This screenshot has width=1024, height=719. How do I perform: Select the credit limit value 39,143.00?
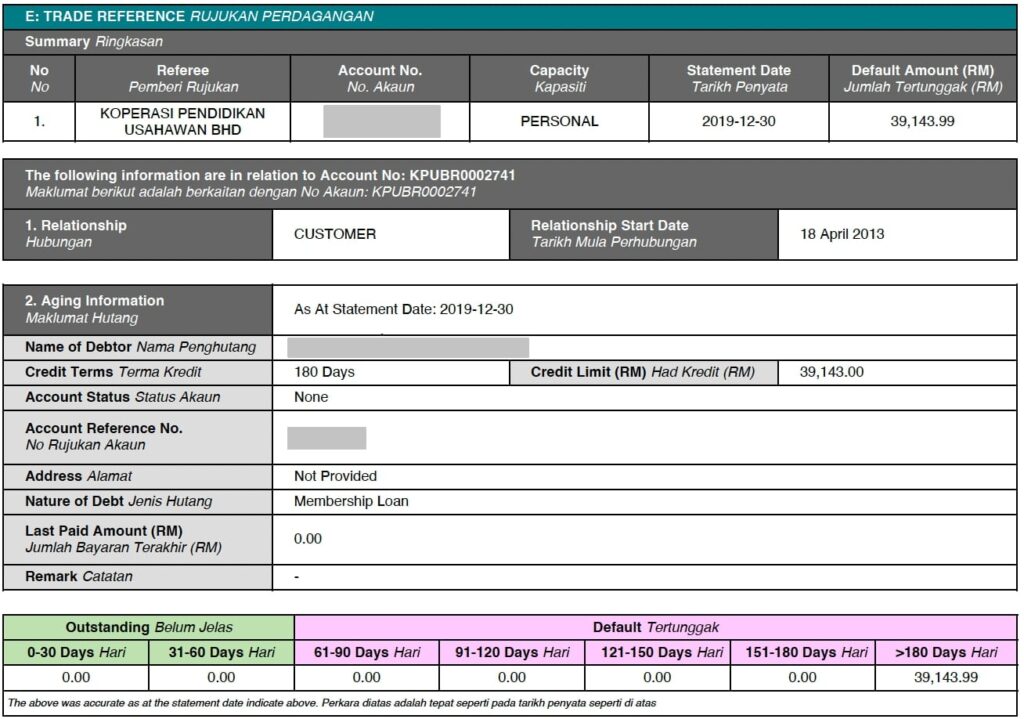tap(831, 372)
